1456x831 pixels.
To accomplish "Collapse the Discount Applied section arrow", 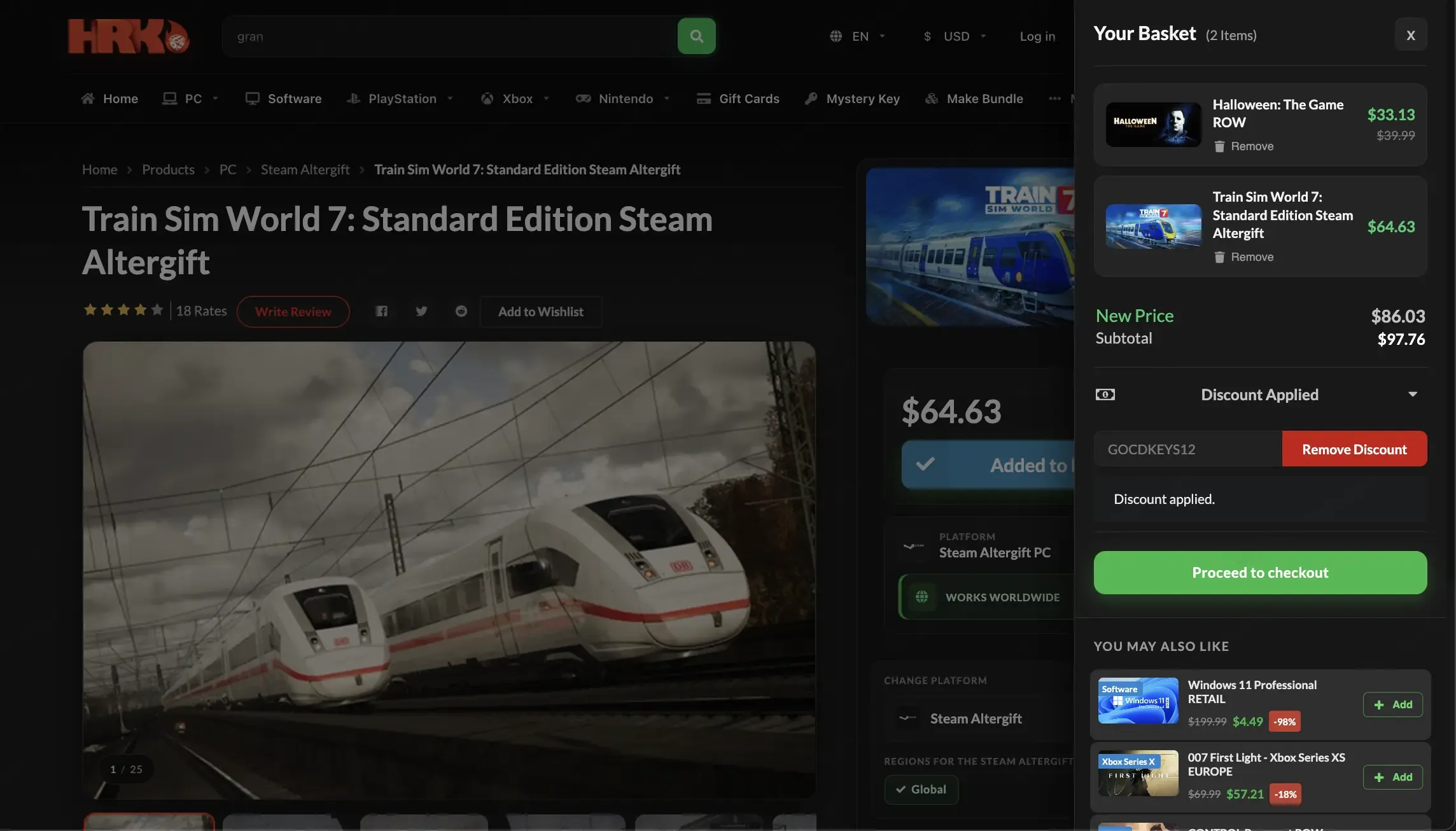I will [x=1413, y=395].
